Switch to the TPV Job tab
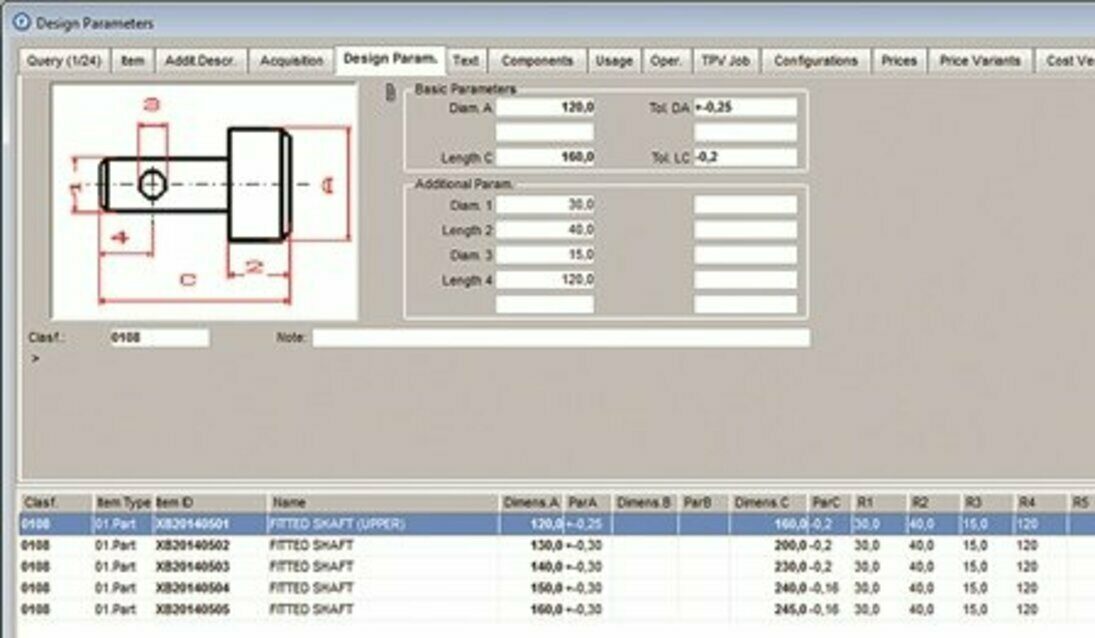Image resolution: width=1095 pixels, height=638 pixels. tap(725, 61)
